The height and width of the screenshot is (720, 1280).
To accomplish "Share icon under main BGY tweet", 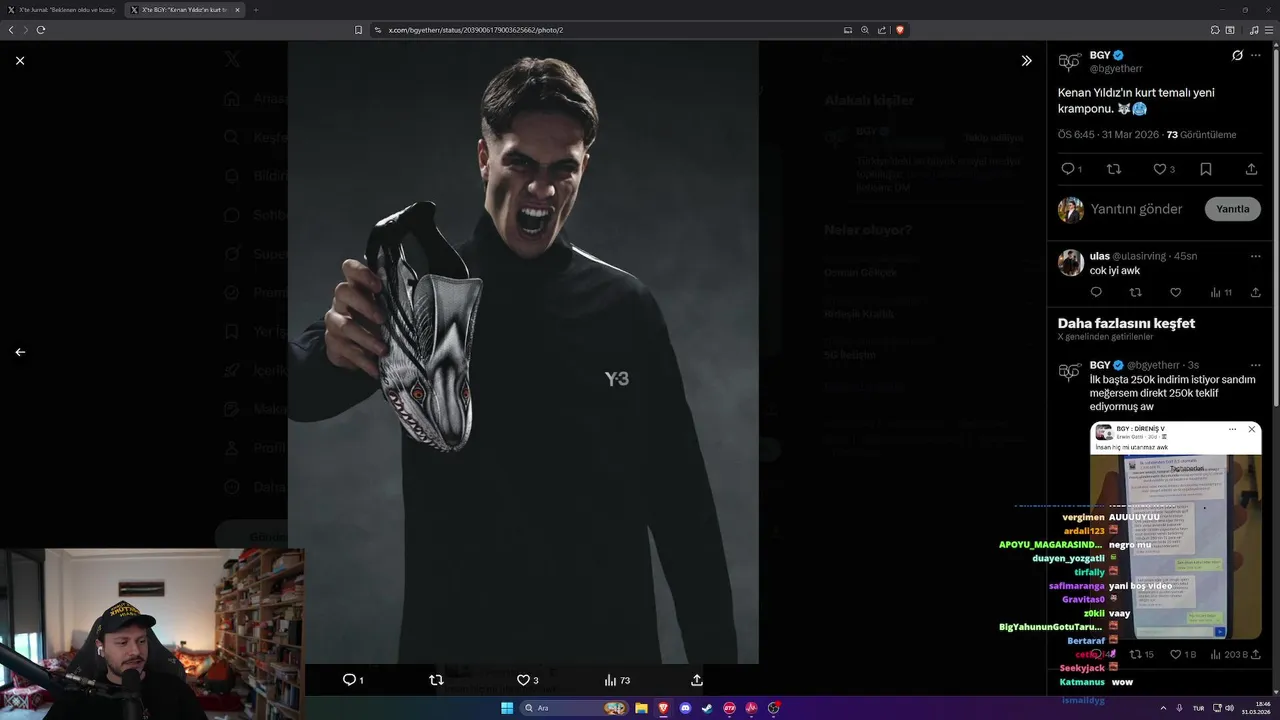I will [1251, 169].
